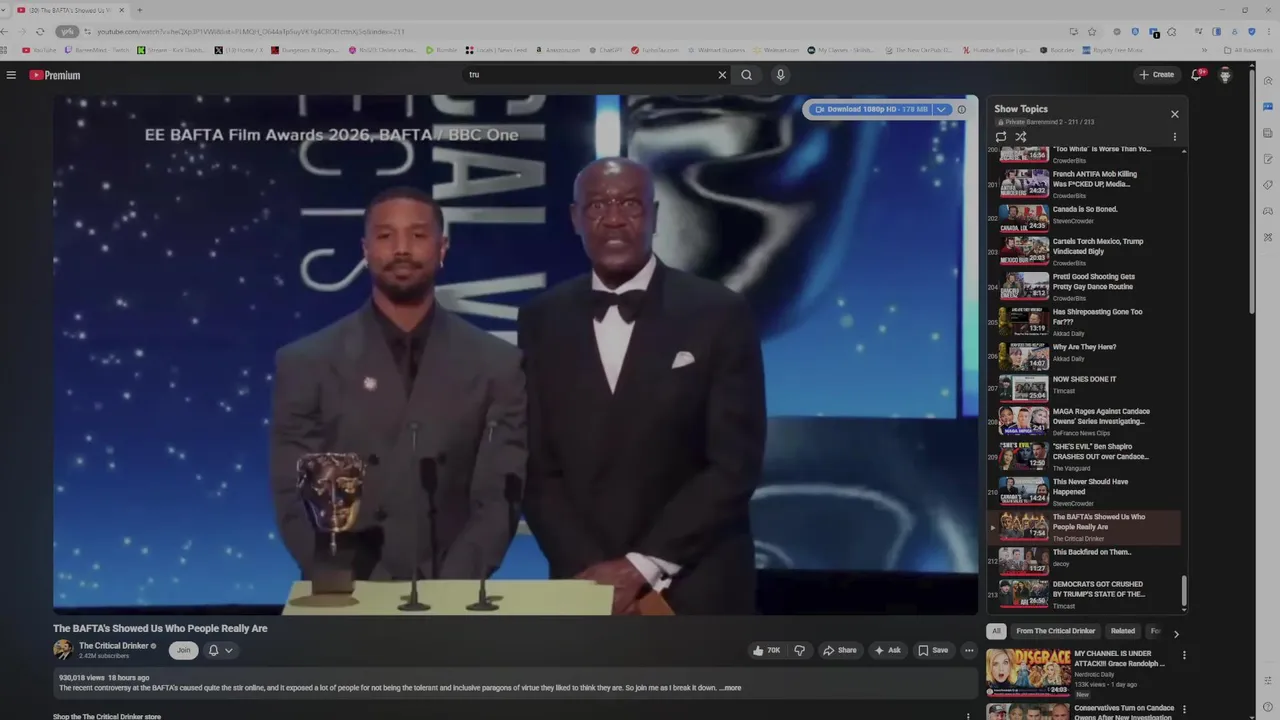Save the video to a playlist

pyautogui.click(x=933, y=650)
